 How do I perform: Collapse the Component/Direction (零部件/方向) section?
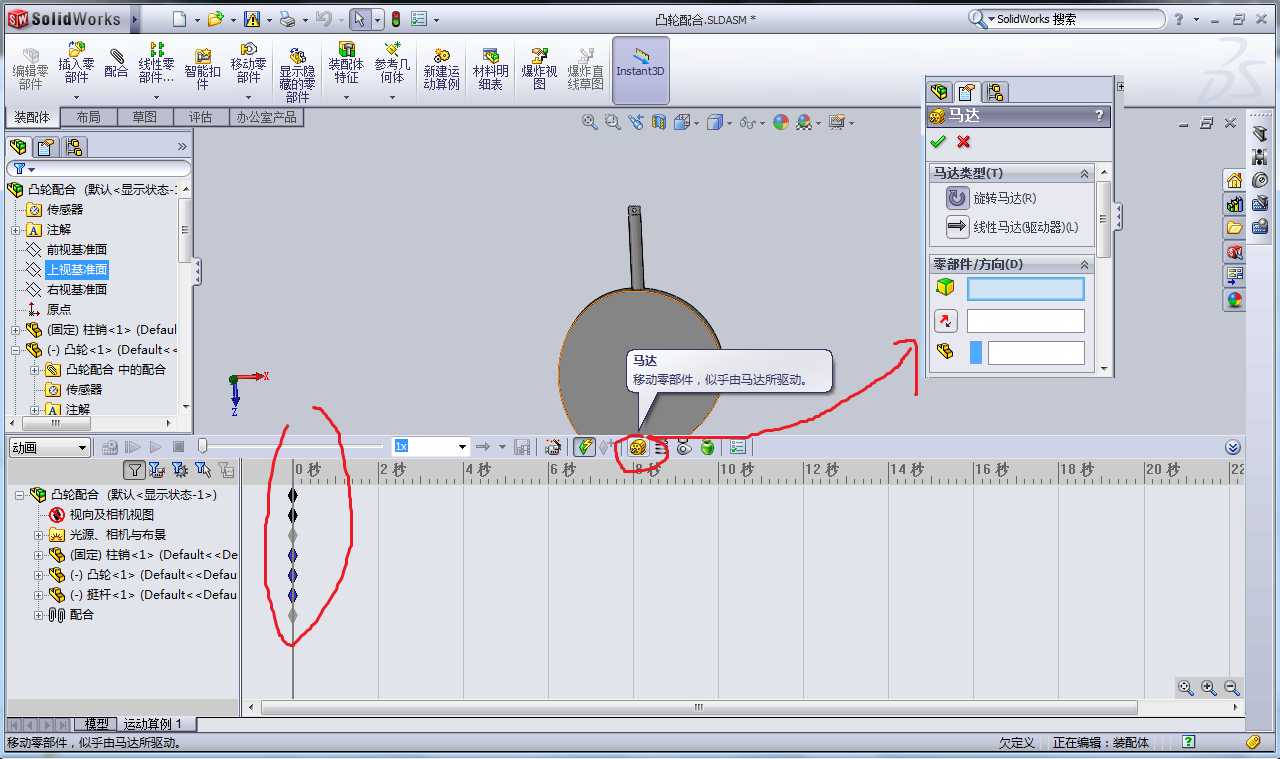coord(1084,264)
